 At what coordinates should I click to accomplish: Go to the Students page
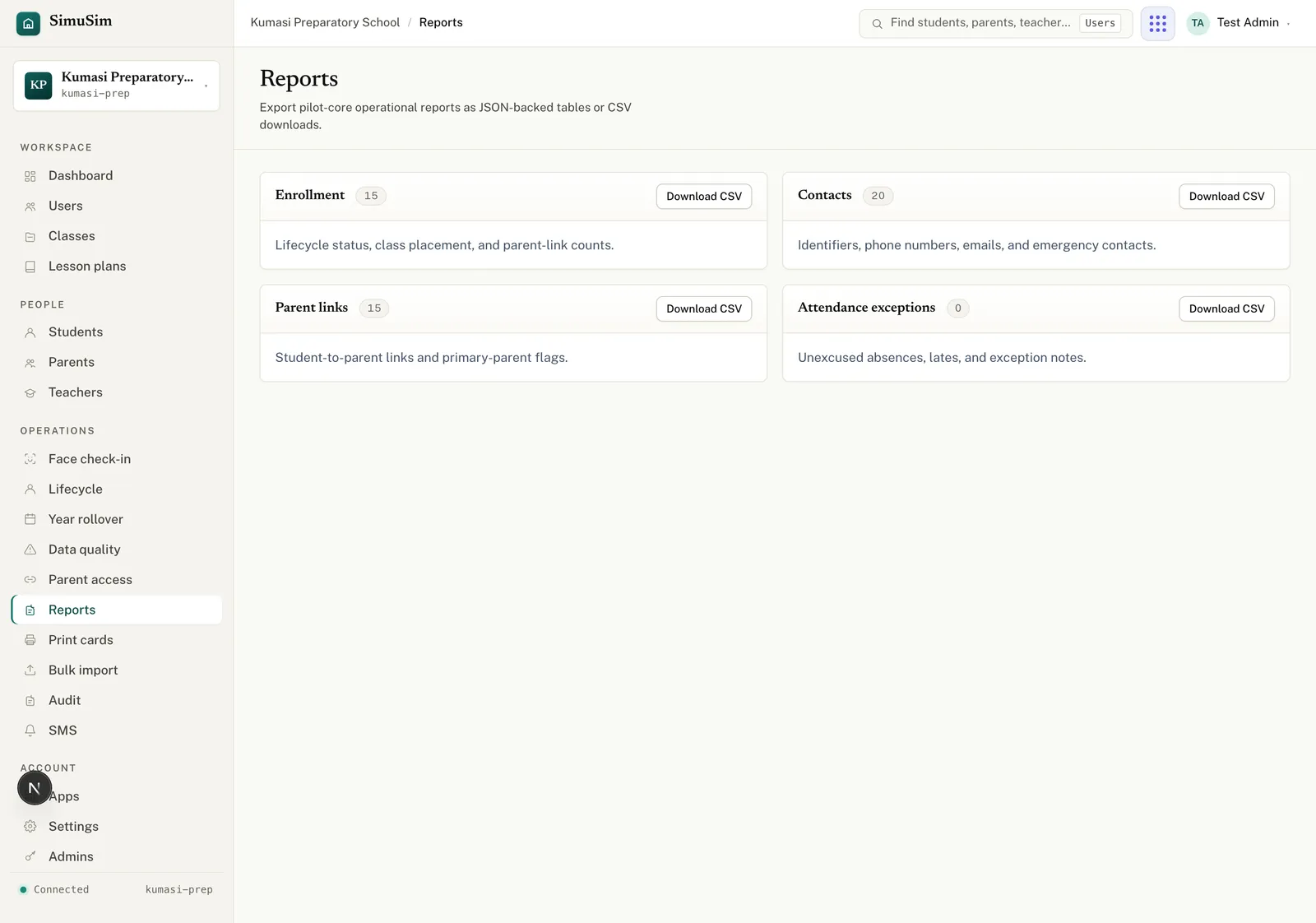(x=116, y=332)
